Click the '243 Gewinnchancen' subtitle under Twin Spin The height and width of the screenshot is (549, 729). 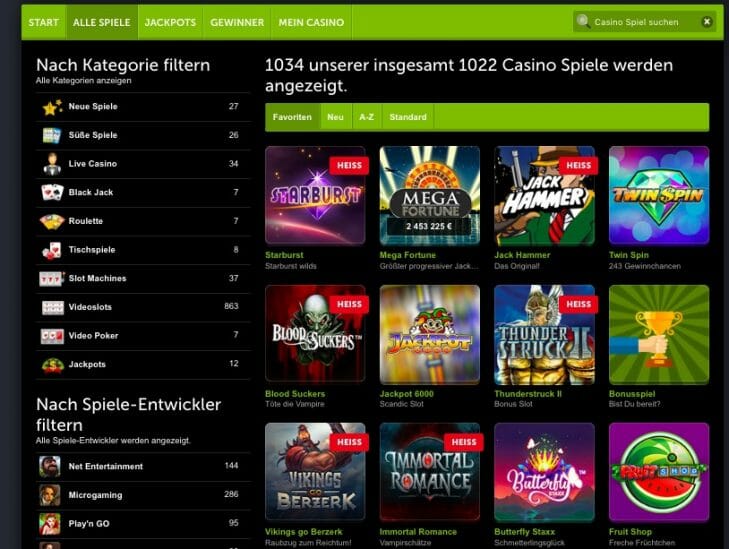[x=645, y=266]
